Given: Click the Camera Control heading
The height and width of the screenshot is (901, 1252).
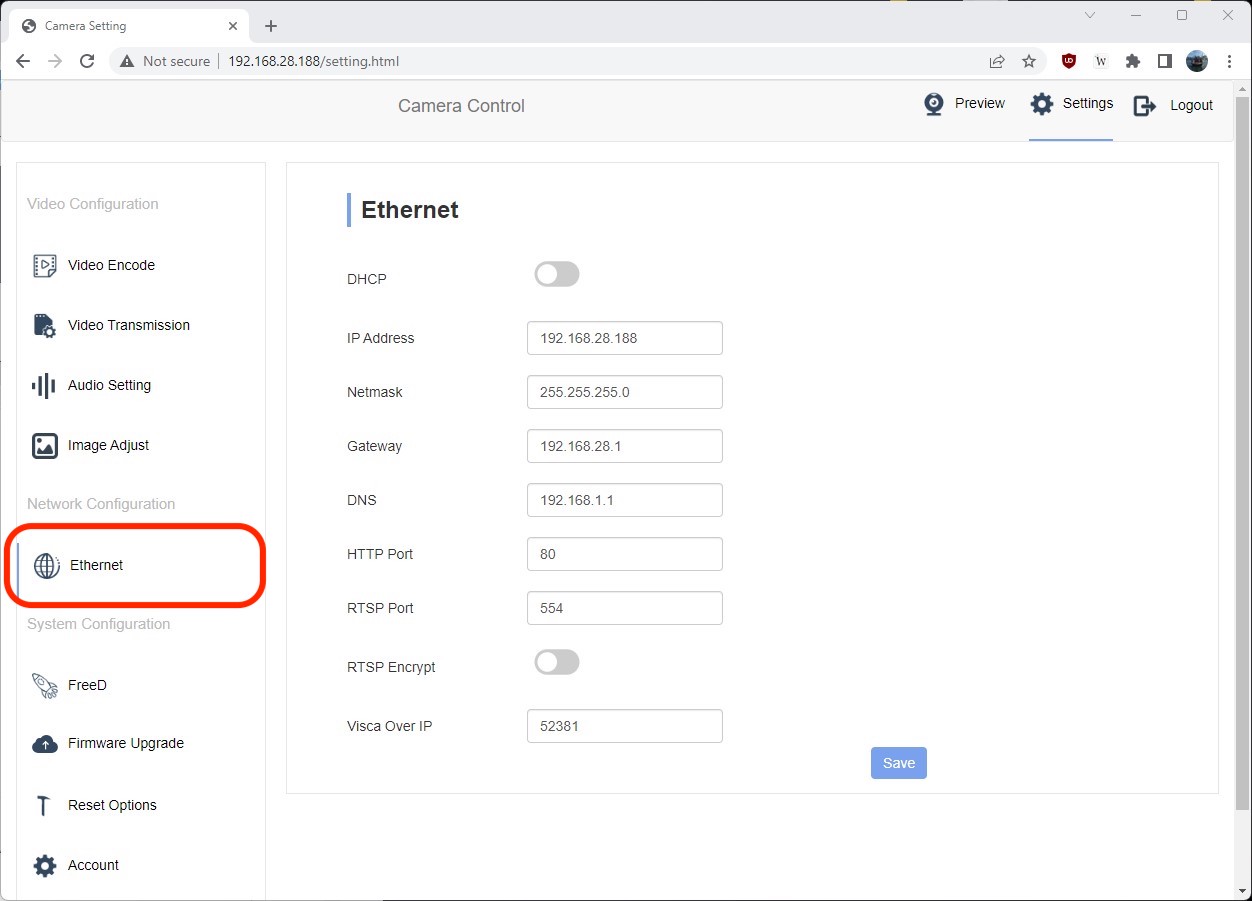Looking at the screenshot, I should coord(460,106).
